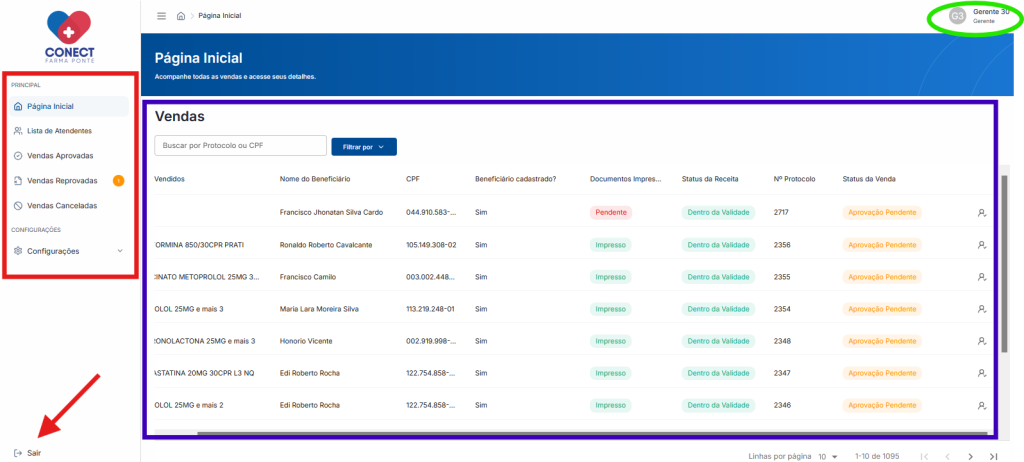This screenshot has width=1024, height=462.
Task: Open the Linhas por página selector
Action: [827, 456]
